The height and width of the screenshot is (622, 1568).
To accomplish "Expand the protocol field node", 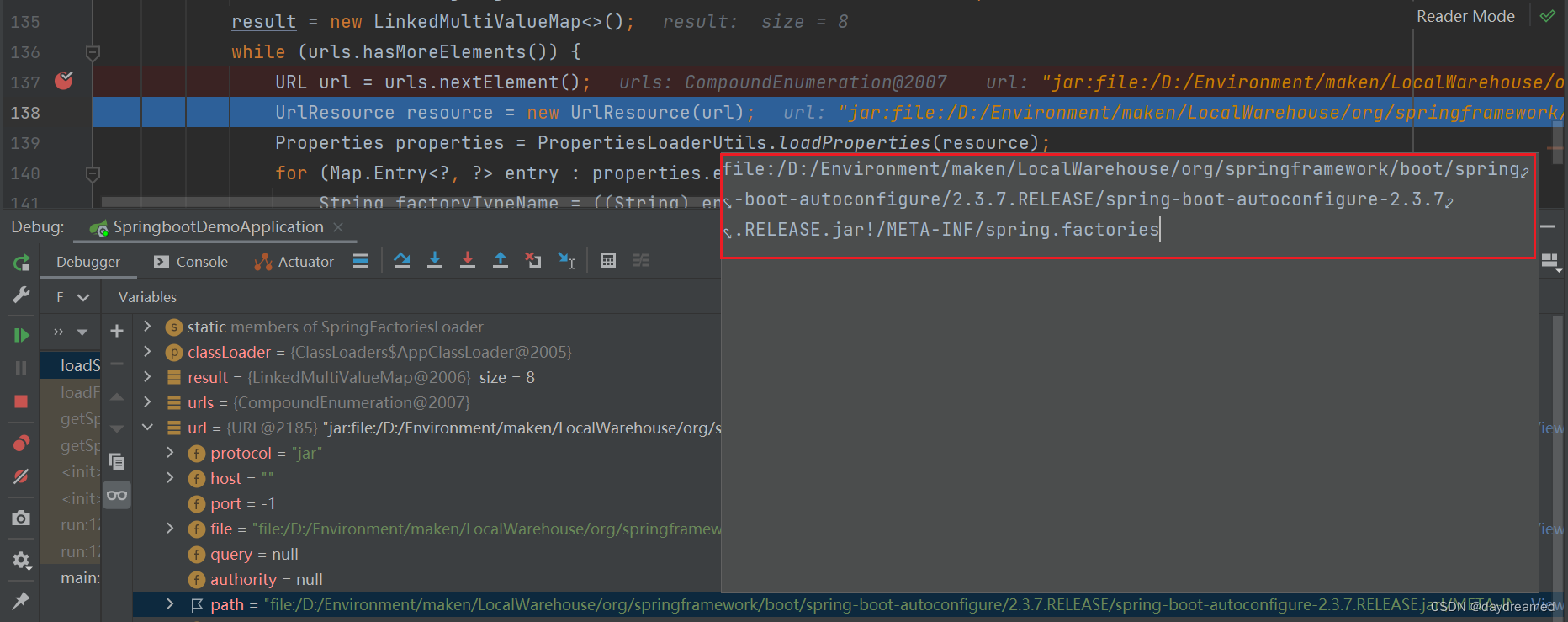I will (170, 453).
